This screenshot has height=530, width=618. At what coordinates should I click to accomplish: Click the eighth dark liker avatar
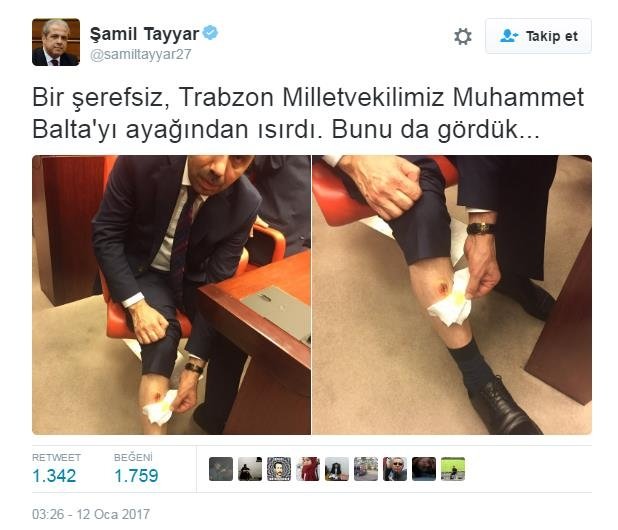point(424,469)
